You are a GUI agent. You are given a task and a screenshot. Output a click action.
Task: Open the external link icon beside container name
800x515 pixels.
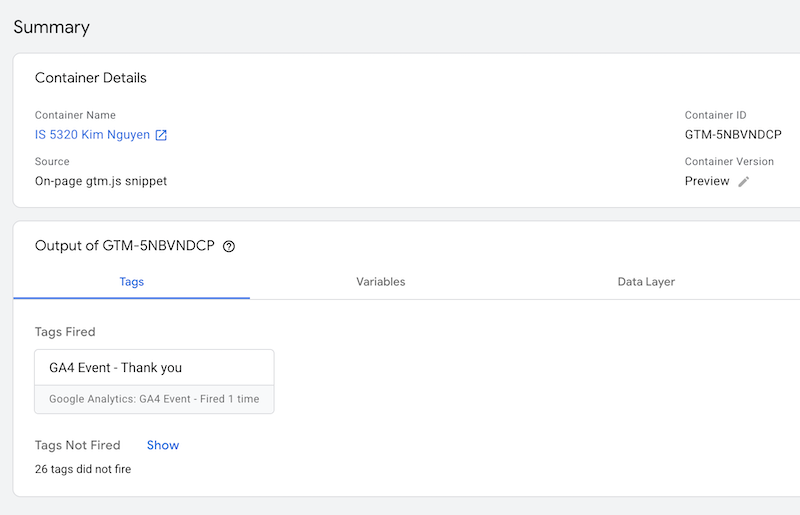point(161,135)
